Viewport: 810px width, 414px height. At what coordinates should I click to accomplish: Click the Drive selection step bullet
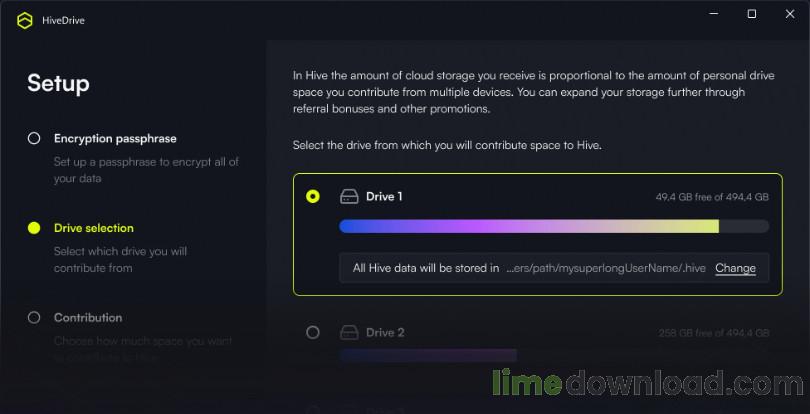(x=34, y=228)
